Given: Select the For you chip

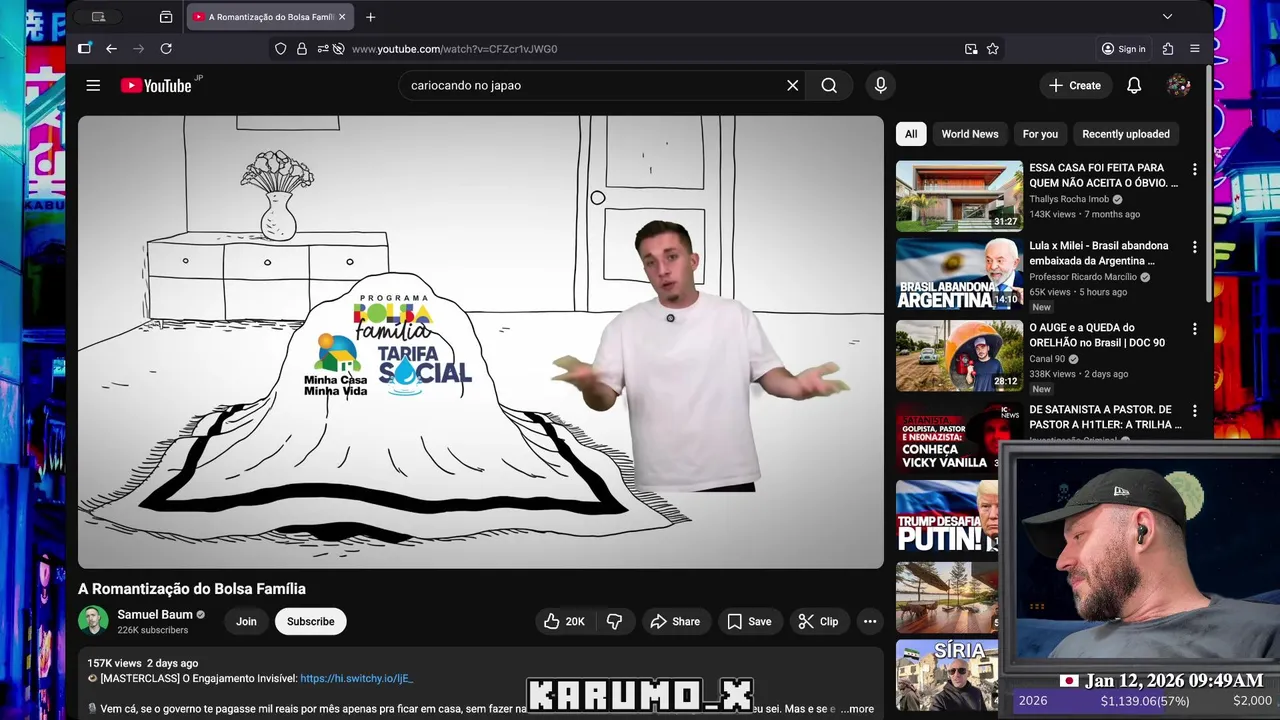Looking at the screenshot, I should pyautogui.click(x=1040, y=134).
